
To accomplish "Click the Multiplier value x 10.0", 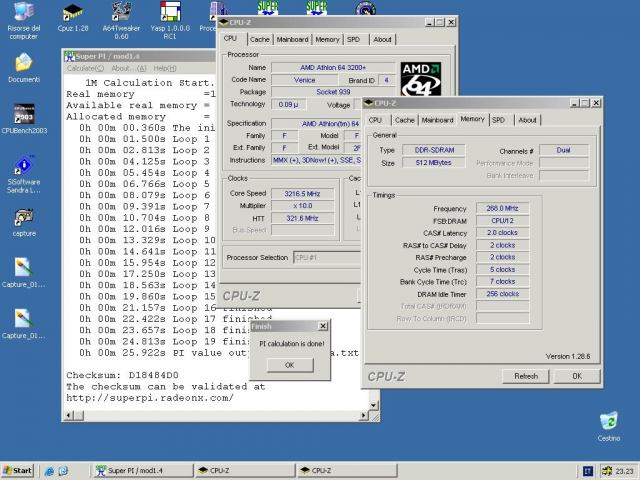I will [302, 206].
